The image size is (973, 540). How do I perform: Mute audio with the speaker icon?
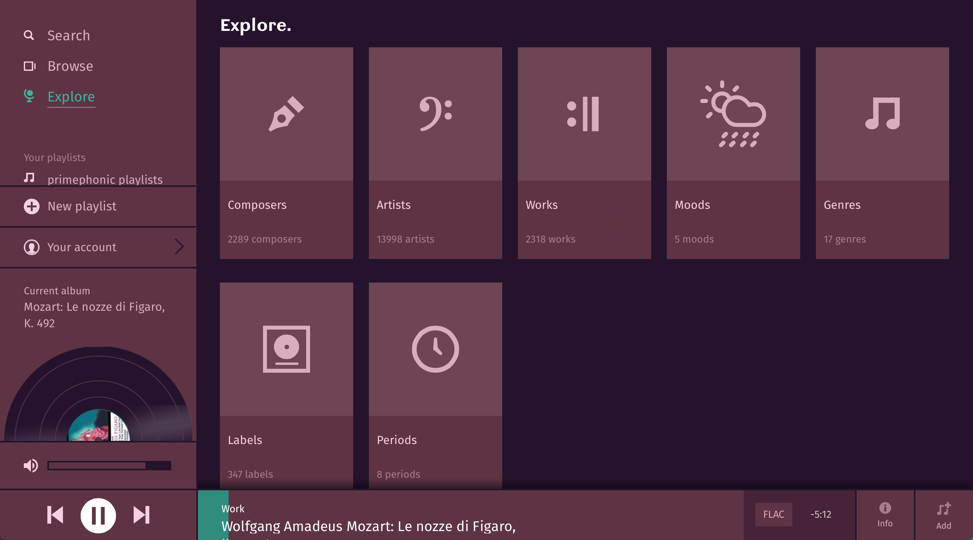[x=30, y=466]
